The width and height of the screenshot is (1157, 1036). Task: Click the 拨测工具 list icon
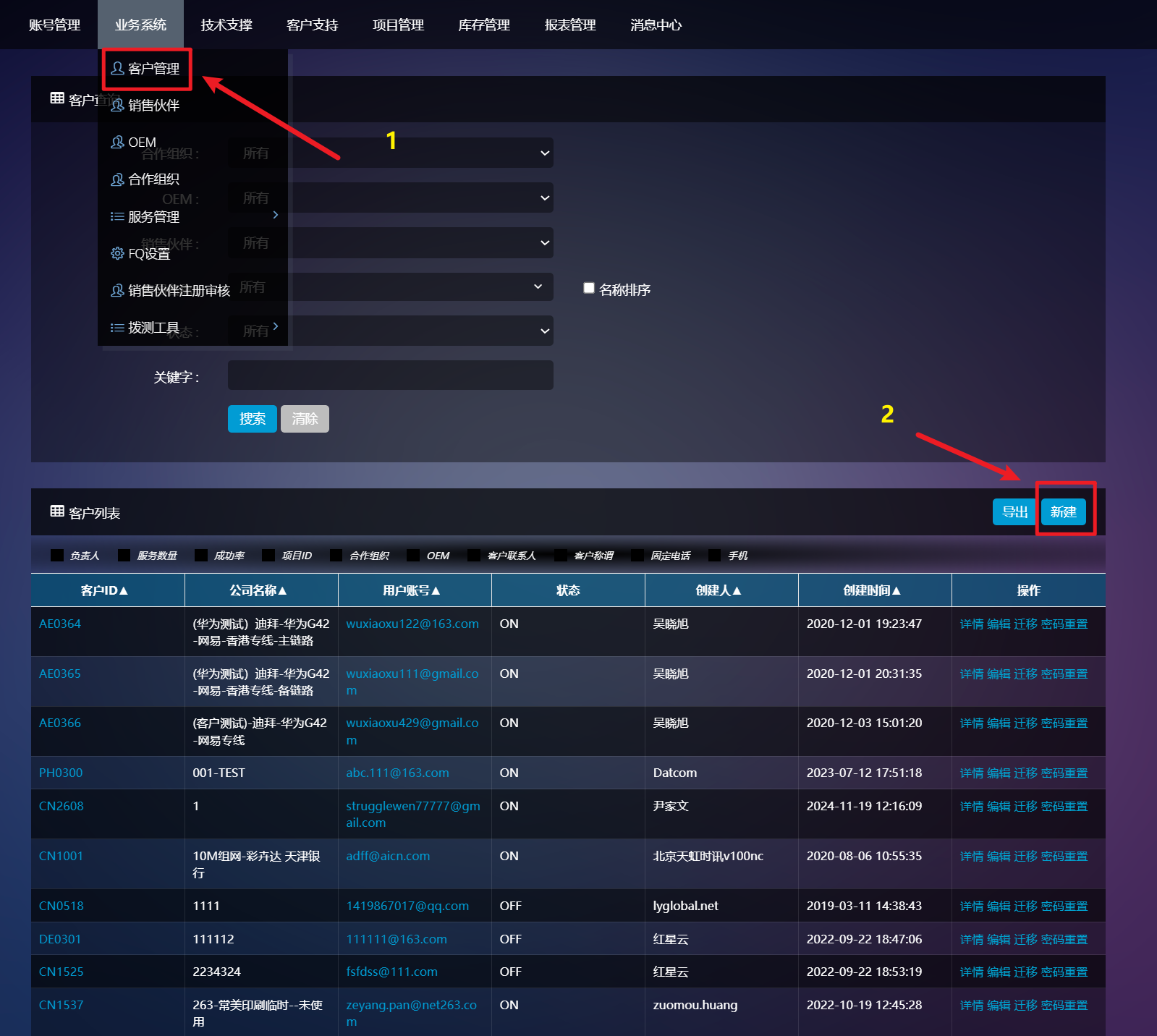click(117, 328)
